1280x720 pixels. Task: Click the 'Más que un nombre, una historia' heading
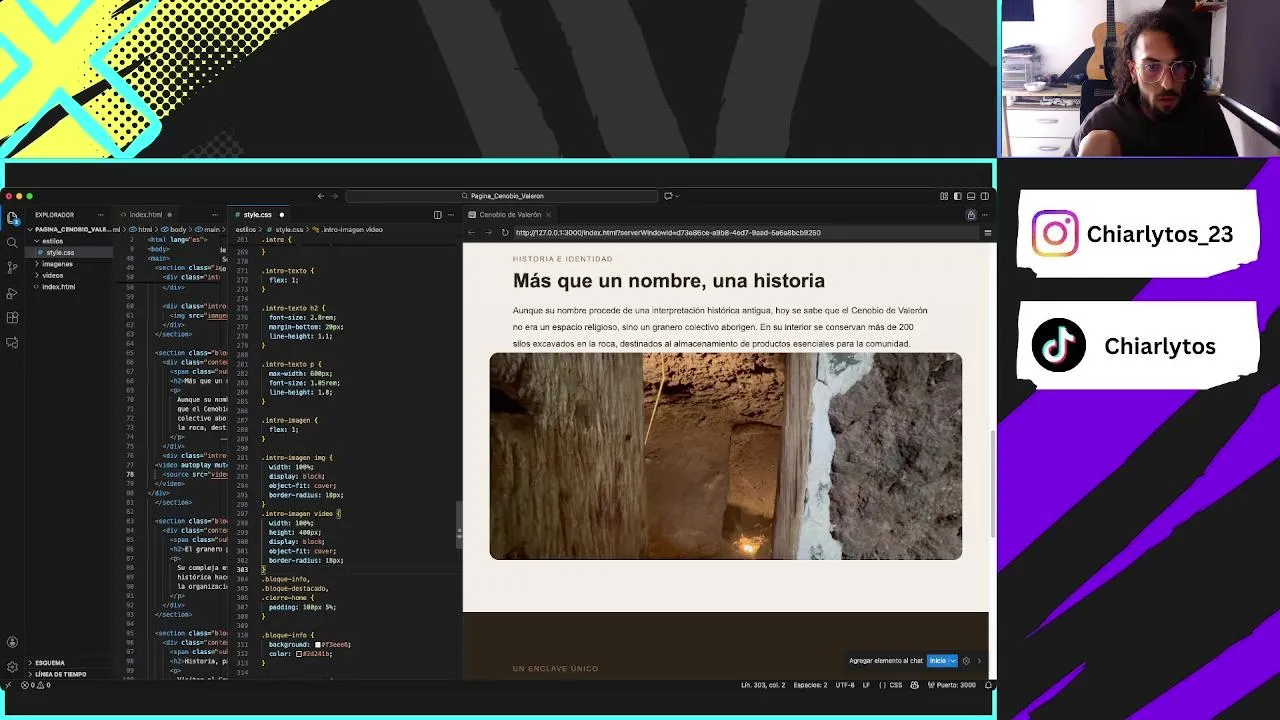[x=669, y=281]
